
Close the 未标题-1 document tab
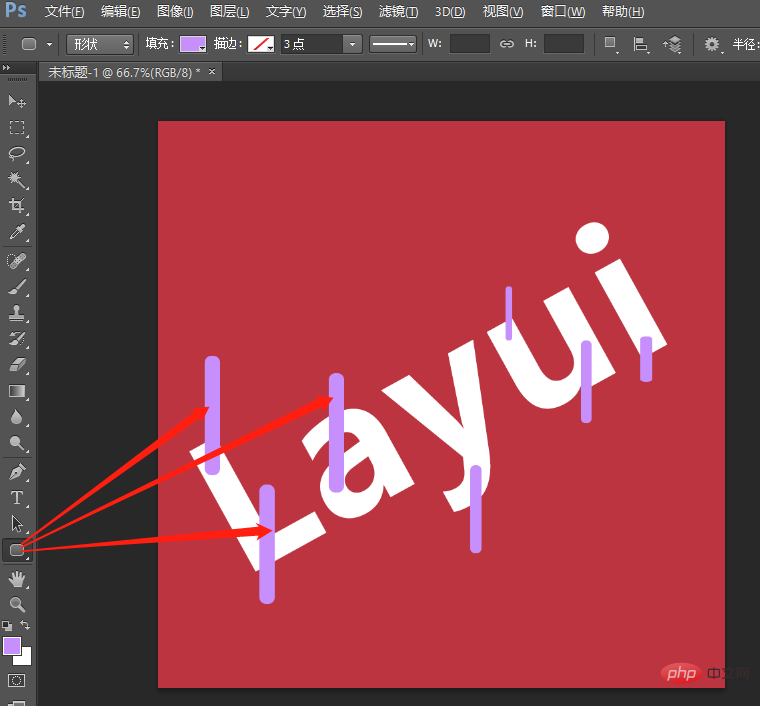point(212,72)
